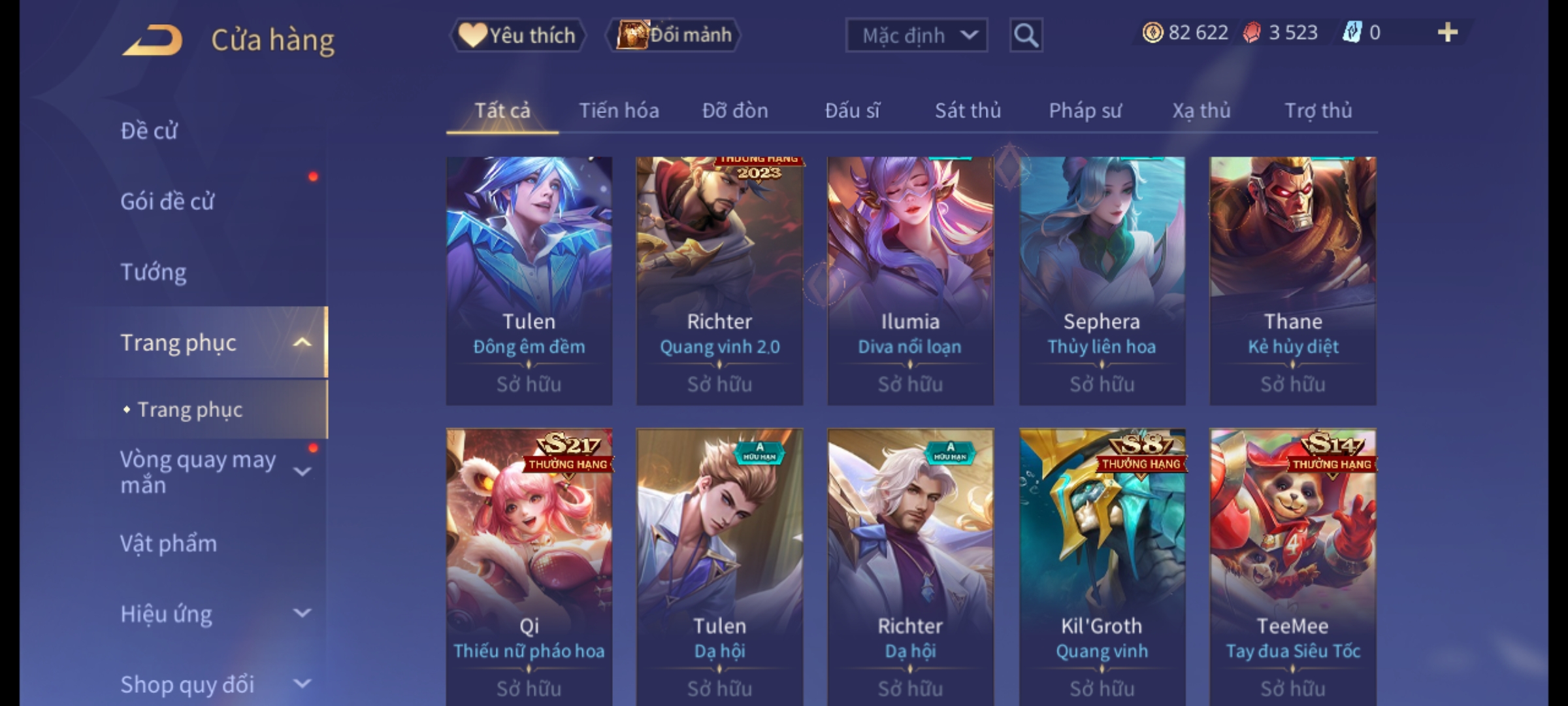Open Yêu thích favorites heart button
Screen dimensions: 1568x706
coord(517,35)
